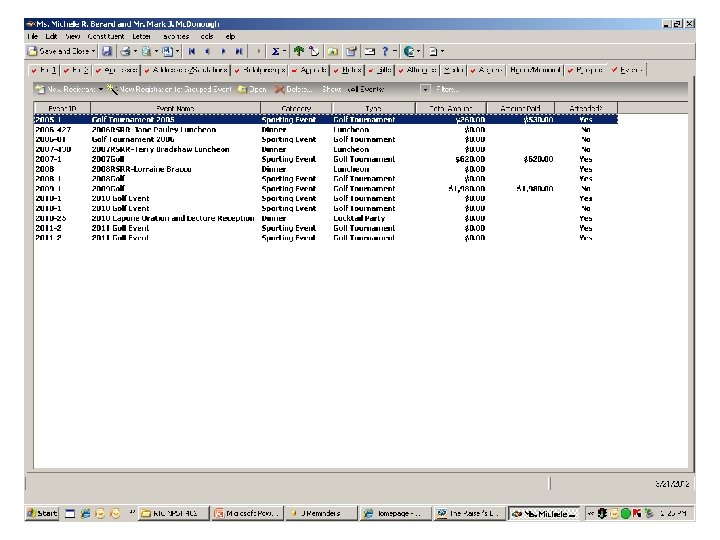Sort by the Attended? column header
Screen dimensions: 720x540
coord(586,108)
